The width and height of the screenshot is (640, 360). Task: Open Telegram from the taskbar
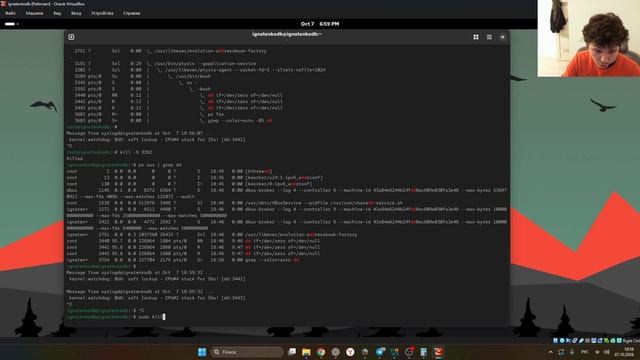click(380, 352)
